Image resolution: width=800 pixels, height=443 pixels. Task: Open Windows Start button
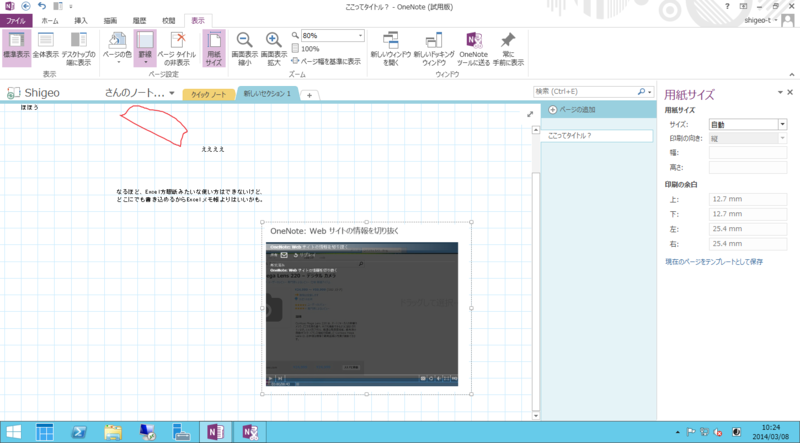(14, 432)
